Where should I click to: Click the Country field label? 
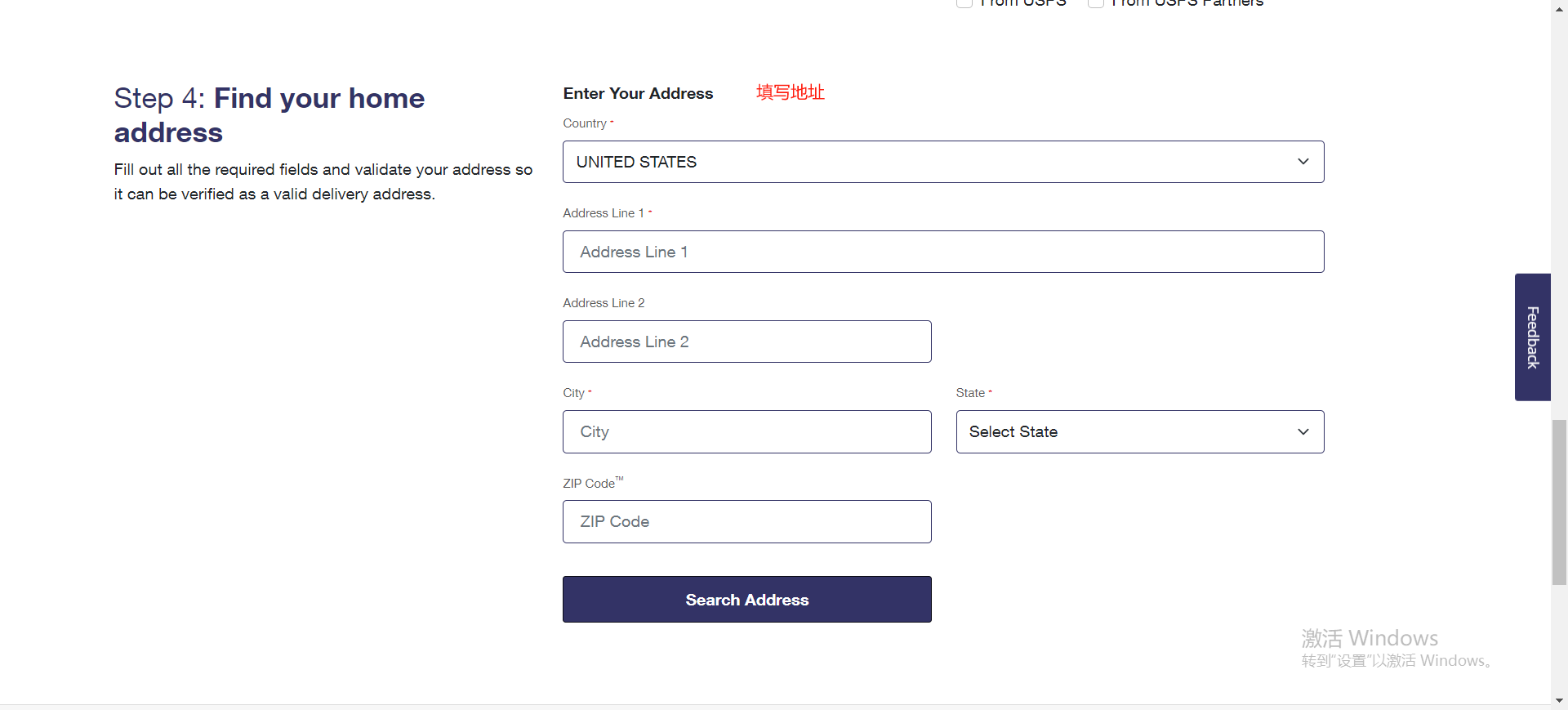585,123
